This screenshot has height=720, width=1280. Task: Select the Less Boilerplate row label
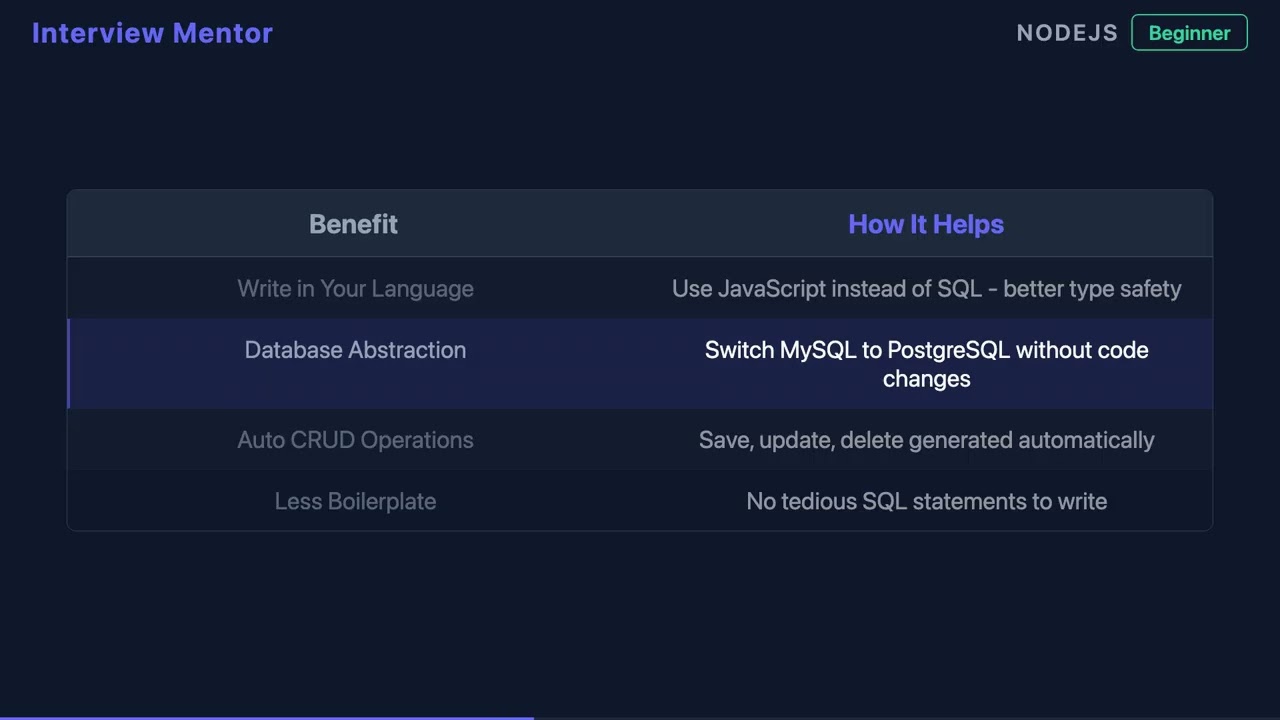pos(355,501)
